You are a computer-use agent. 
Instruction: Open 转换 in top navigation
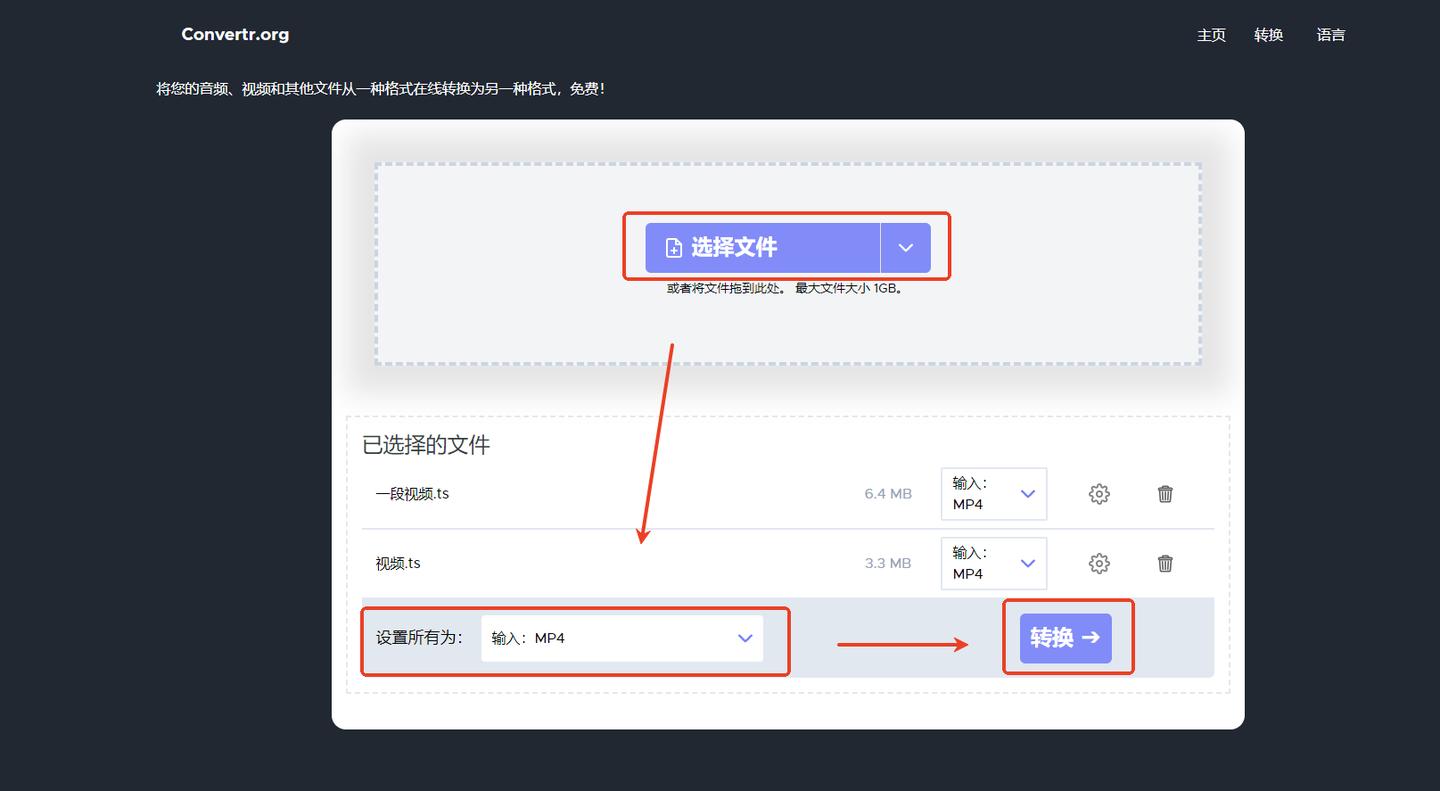1269,35
